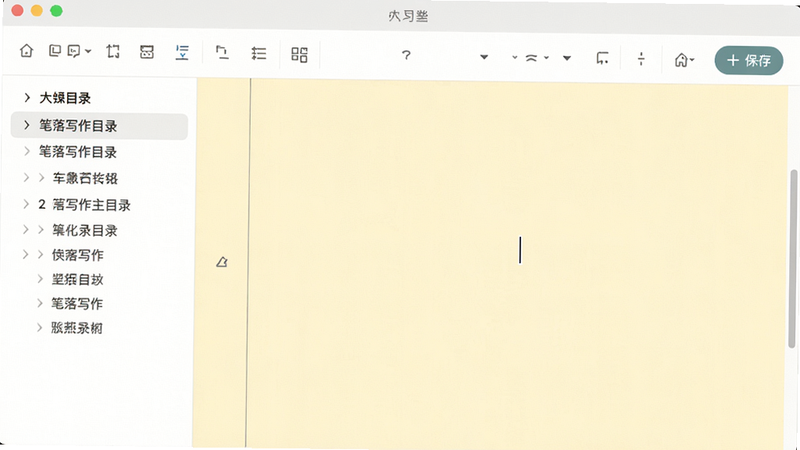Open dropdown arrow beside the comment bubble icon
The width and height of the screenshot is (800, 450).
coord(88,51)
